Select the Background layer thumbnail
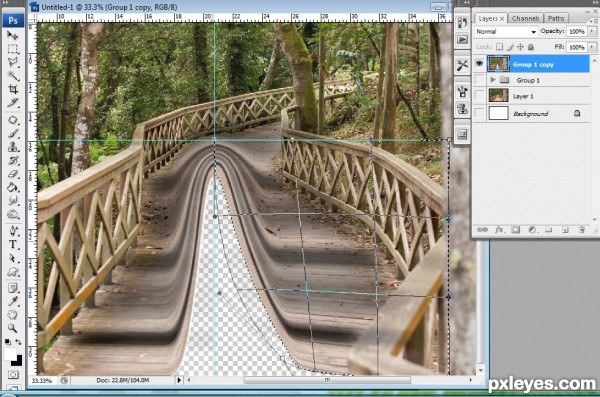This screenshot has width=600, height=397. point(499,113)
